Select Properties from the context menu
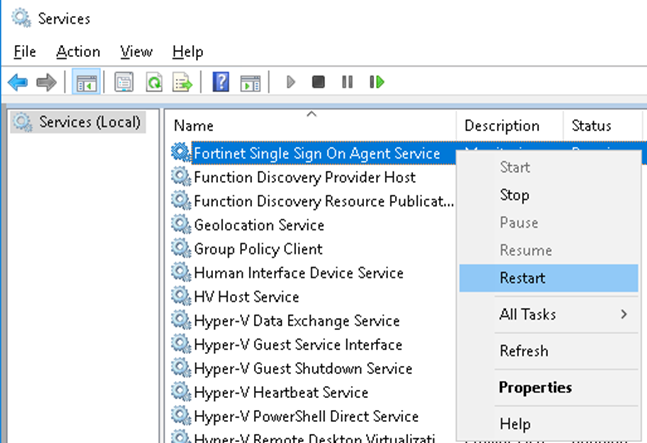The width and height of the screenshot is (647, 443). coord(535,387)
